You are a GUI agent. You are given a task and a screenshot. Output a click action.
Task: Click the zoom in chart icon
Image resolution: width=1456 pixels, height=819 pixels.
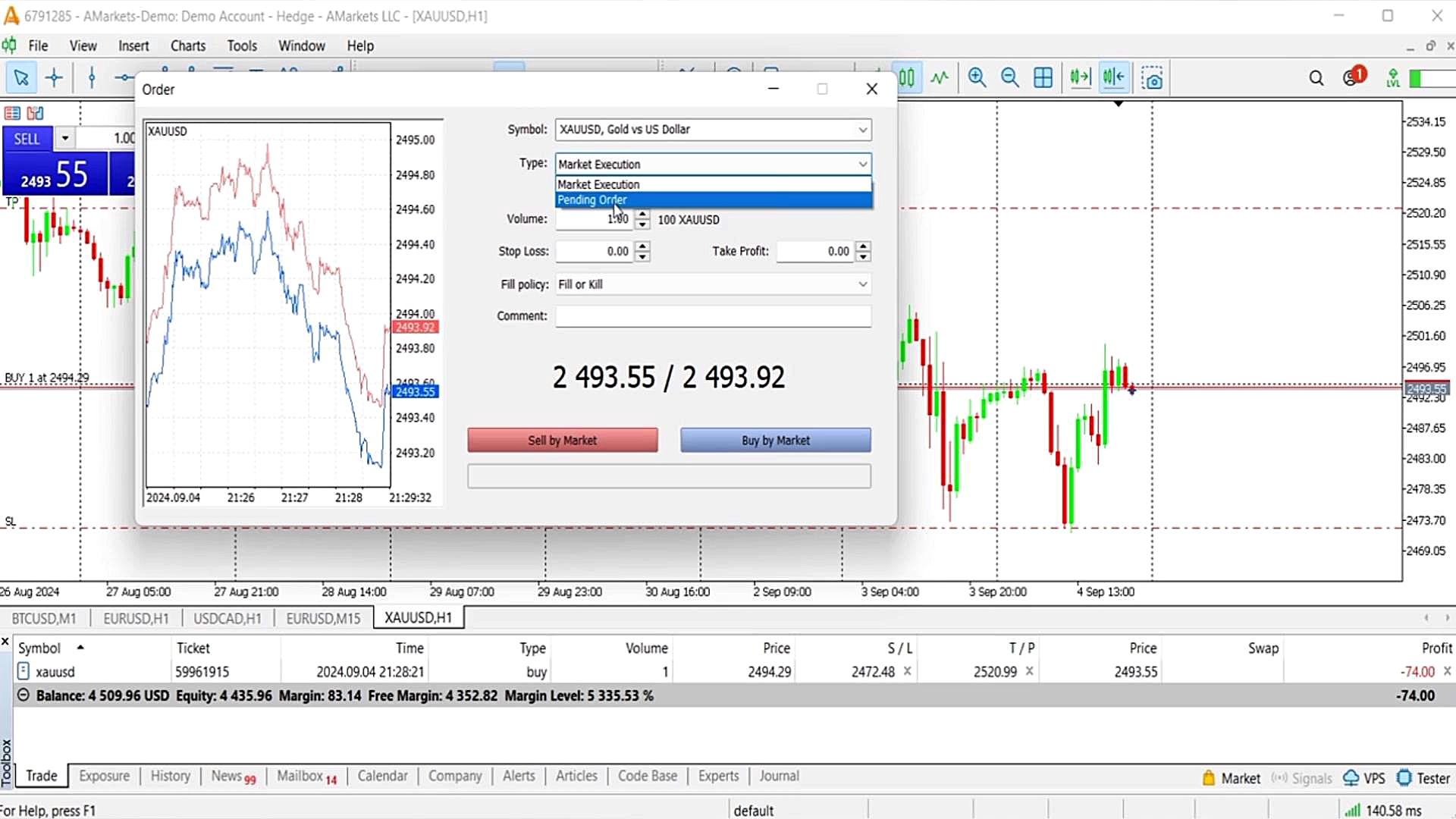[977, 77]
